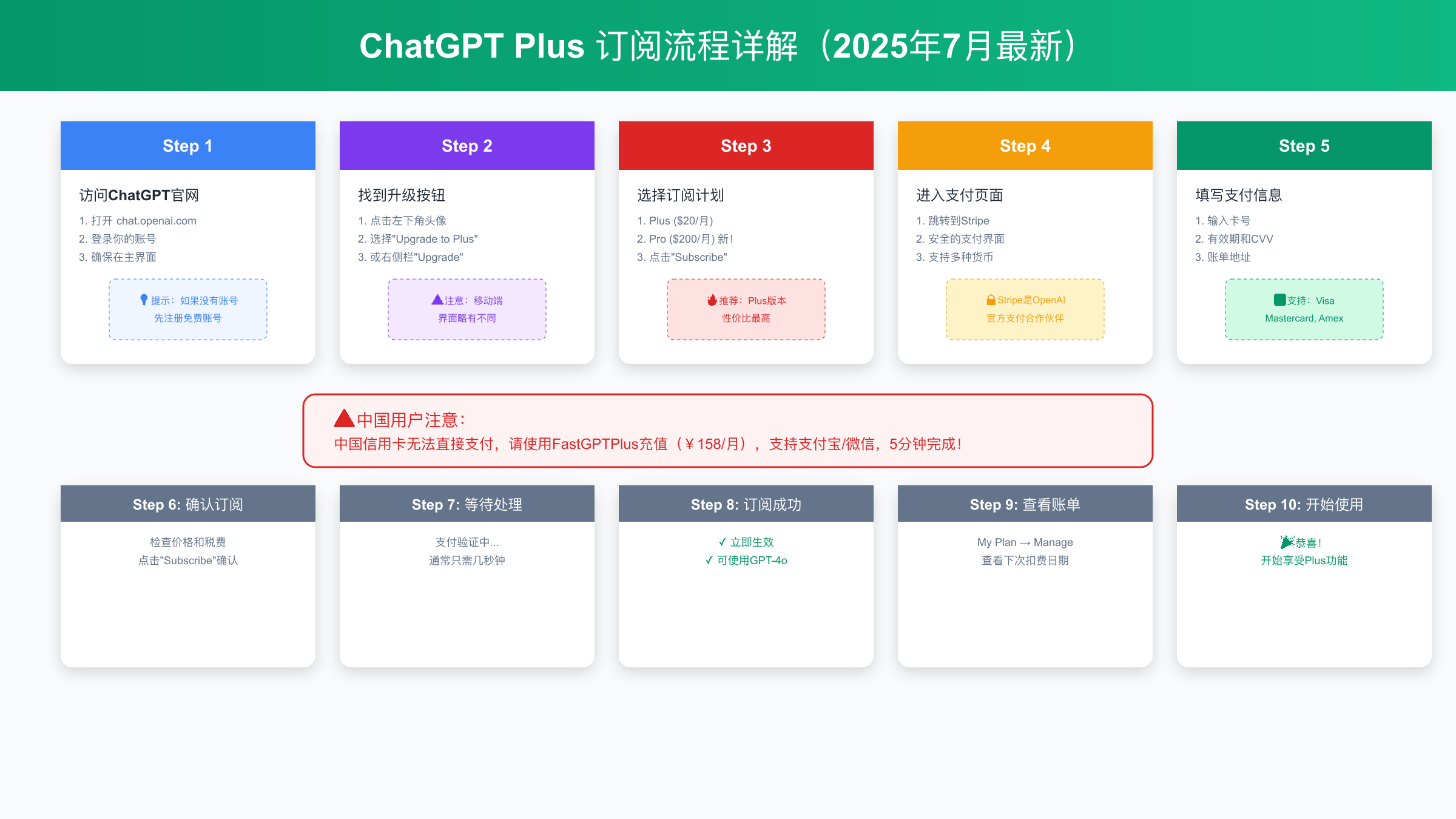
Task: Click the 登录你的账号 line
Action: coord(118,239)
